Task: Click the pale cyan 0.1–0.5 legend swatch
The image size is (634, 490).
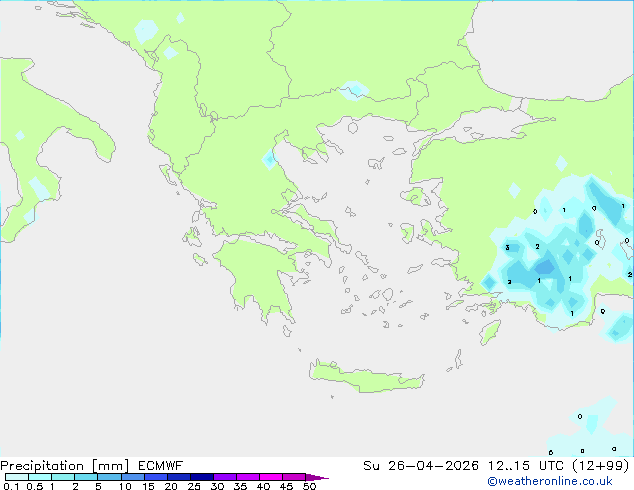Action: click(x=17, y=477)
